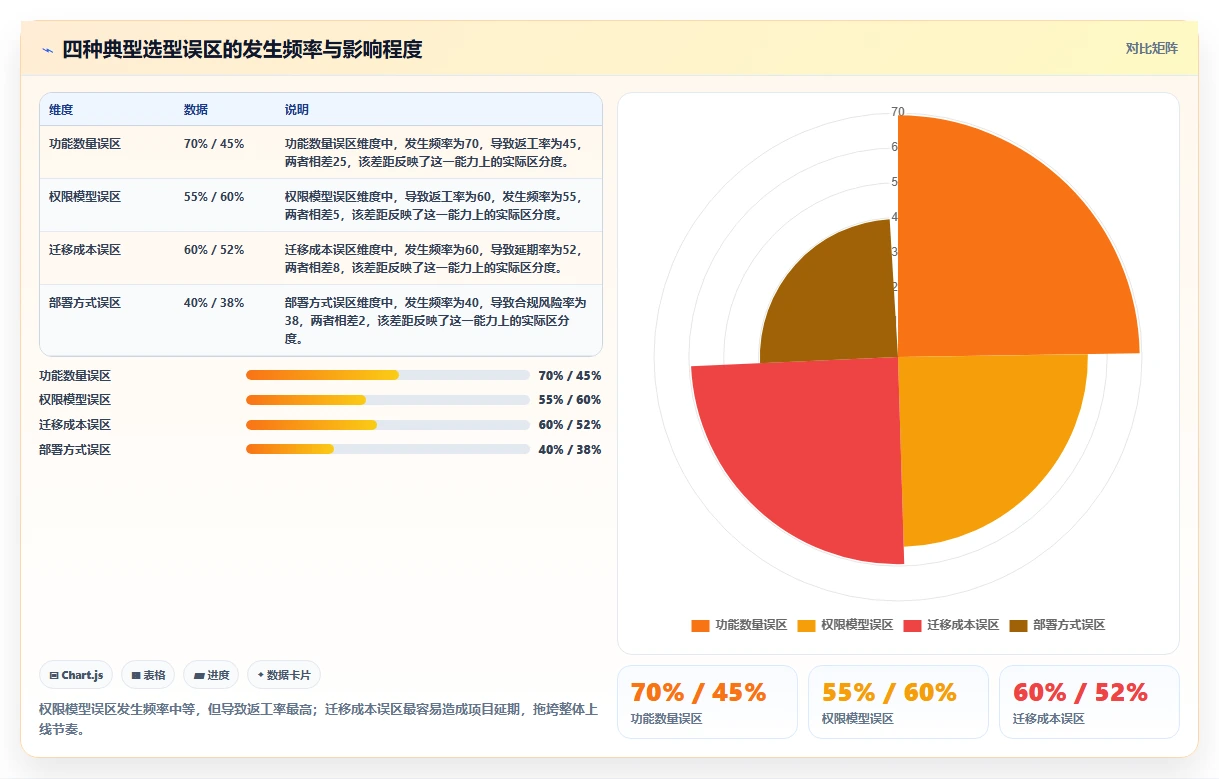
Task: Select 功能数量误区 table row cell
Action: [85, 144]
